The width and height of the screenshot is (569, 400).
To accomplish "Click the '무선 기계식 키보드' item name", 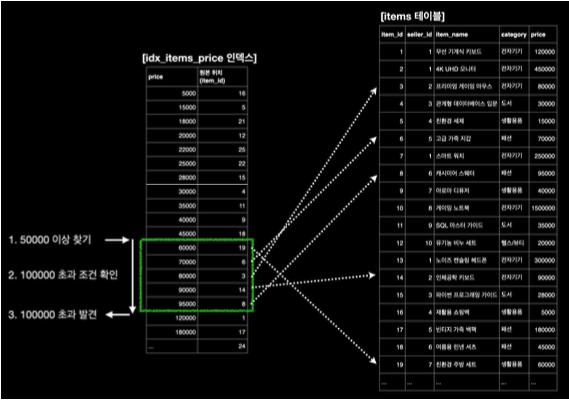I will 458,52.
